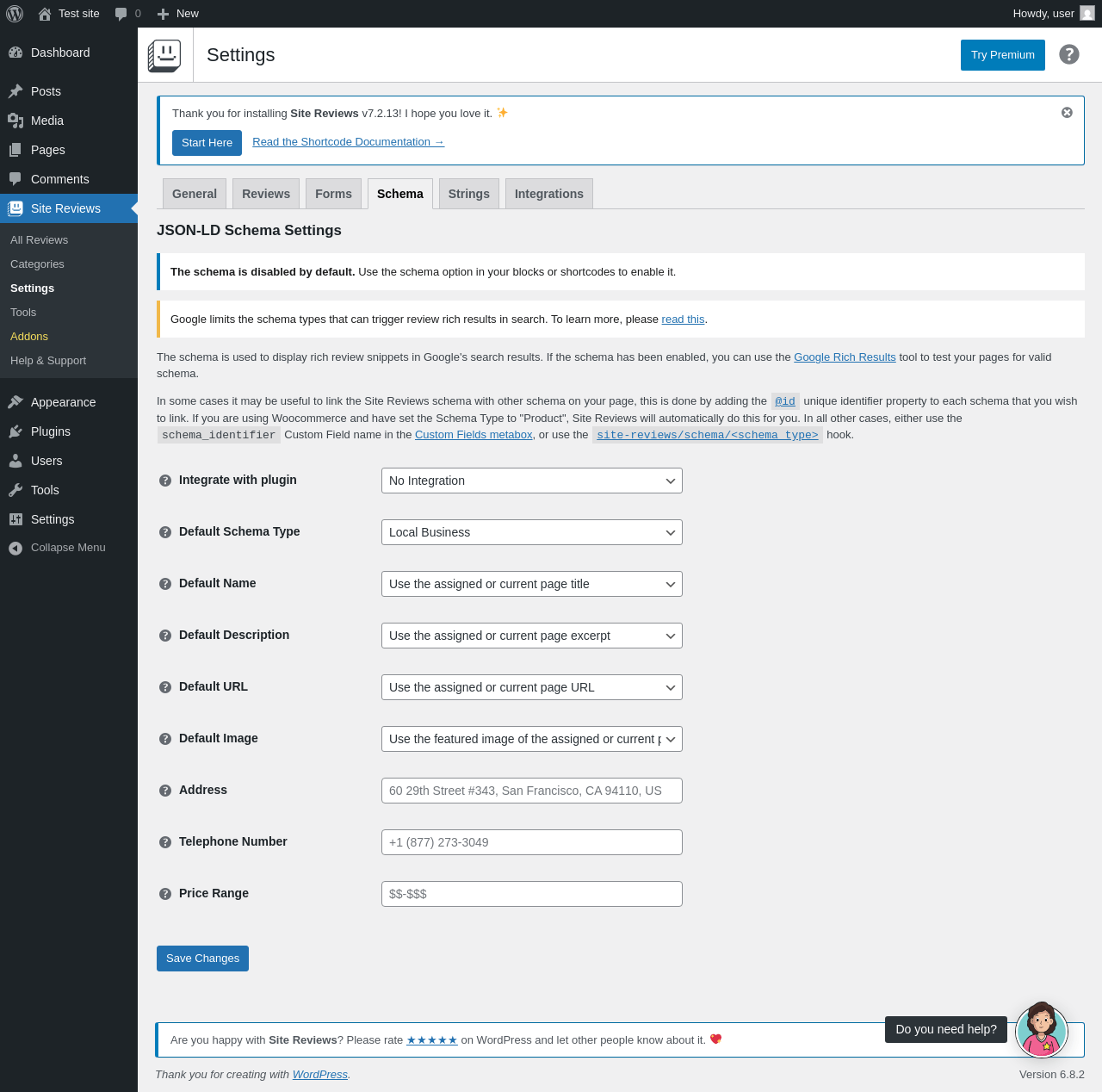The height and width of the screenshot is (1092, 1102).
Task: Click WordPress Settings sliders icon in sidebar
Action: point(15,519)
